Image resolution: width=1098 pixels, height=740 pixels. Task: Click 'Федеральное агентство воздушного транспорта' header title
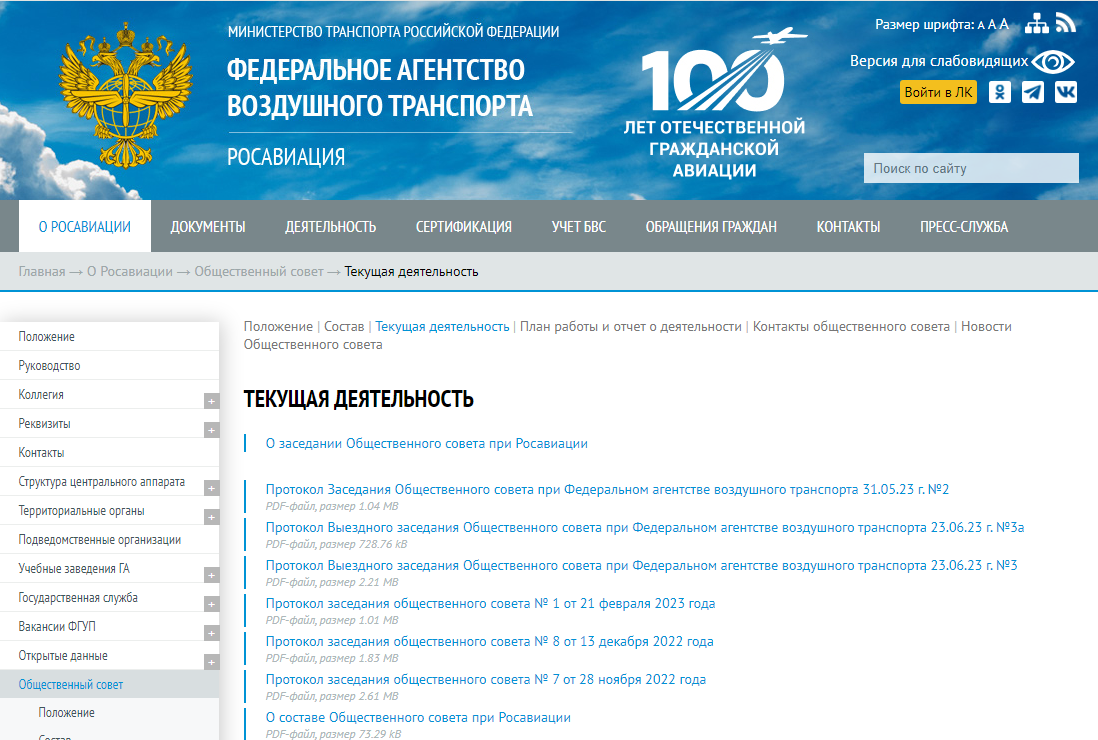(x=380, y=88)
